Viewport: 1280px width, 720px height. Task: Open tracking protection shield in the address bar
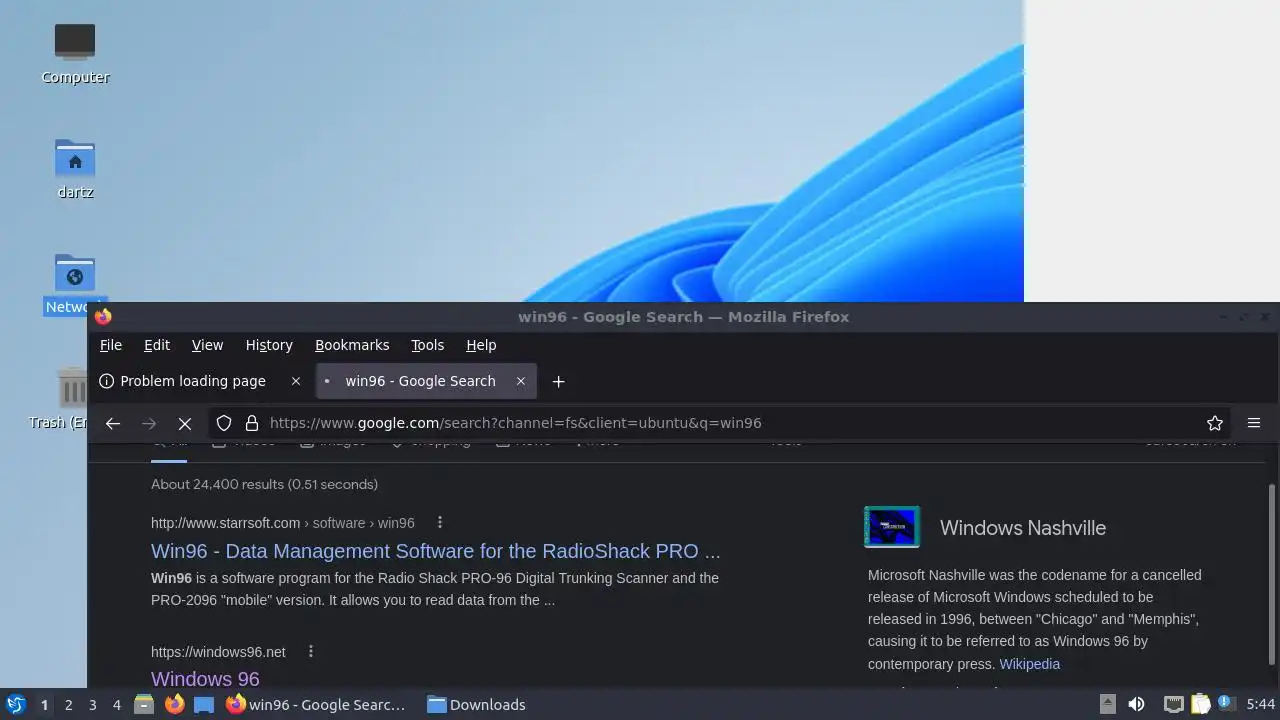pyautogui.click(x=224, y=423)
